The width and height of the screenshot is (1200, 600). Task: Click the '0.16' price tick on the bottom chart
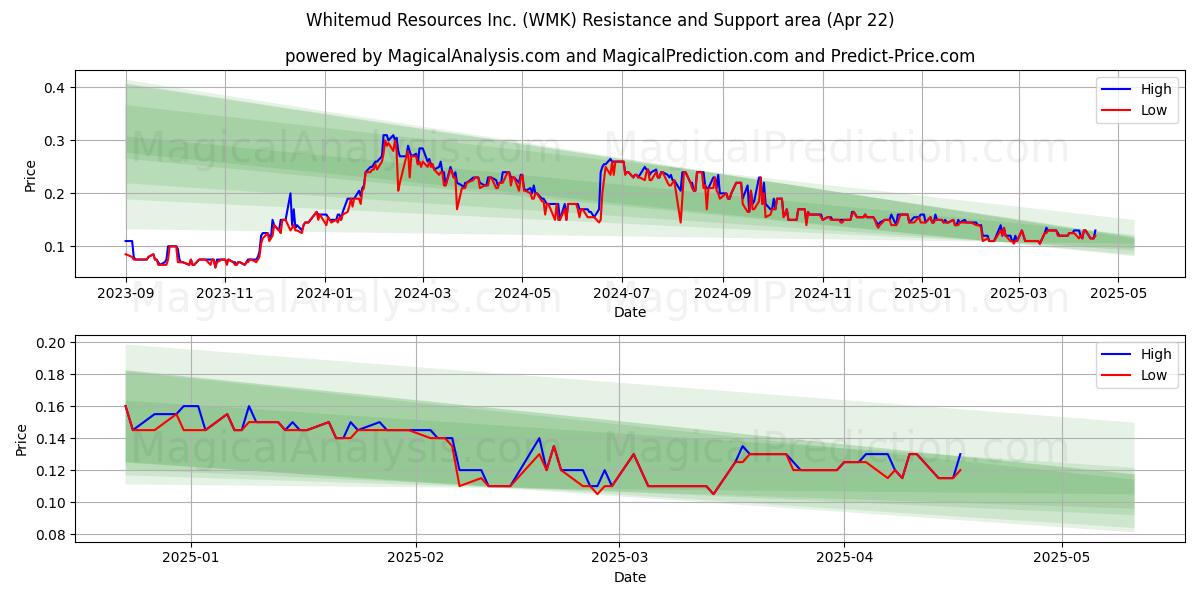(52, 407)
